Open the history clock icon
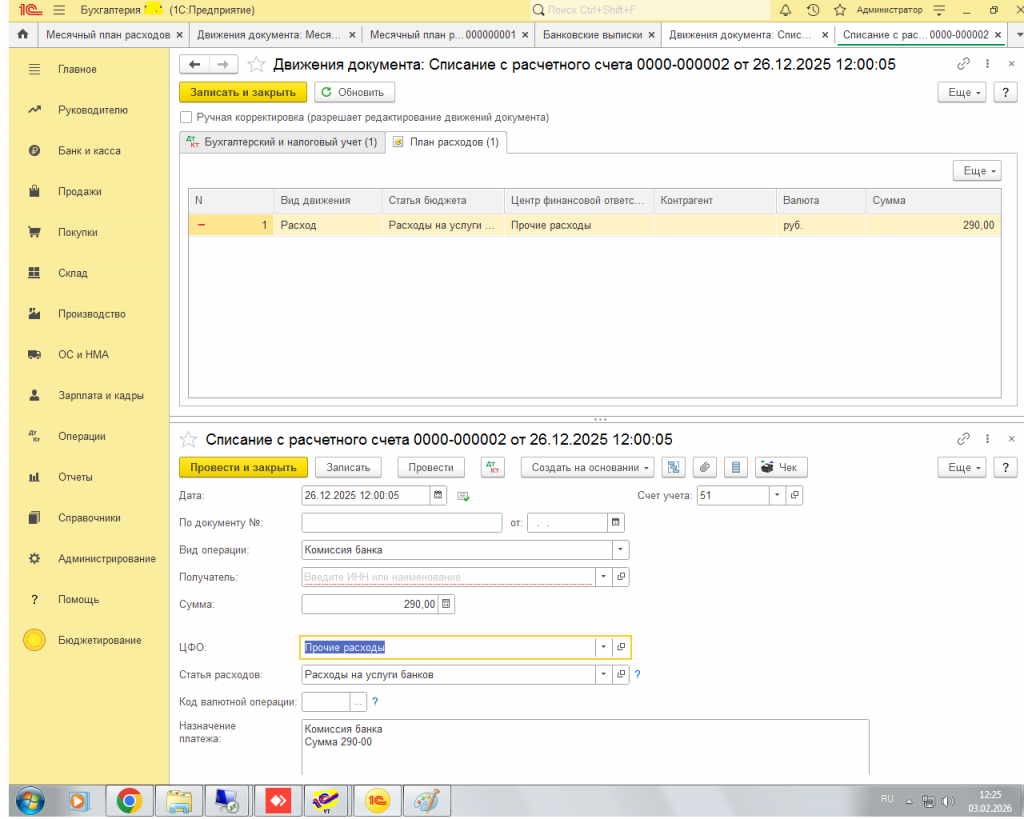Viewport: 1024px width, 819px height. [813, 10]
